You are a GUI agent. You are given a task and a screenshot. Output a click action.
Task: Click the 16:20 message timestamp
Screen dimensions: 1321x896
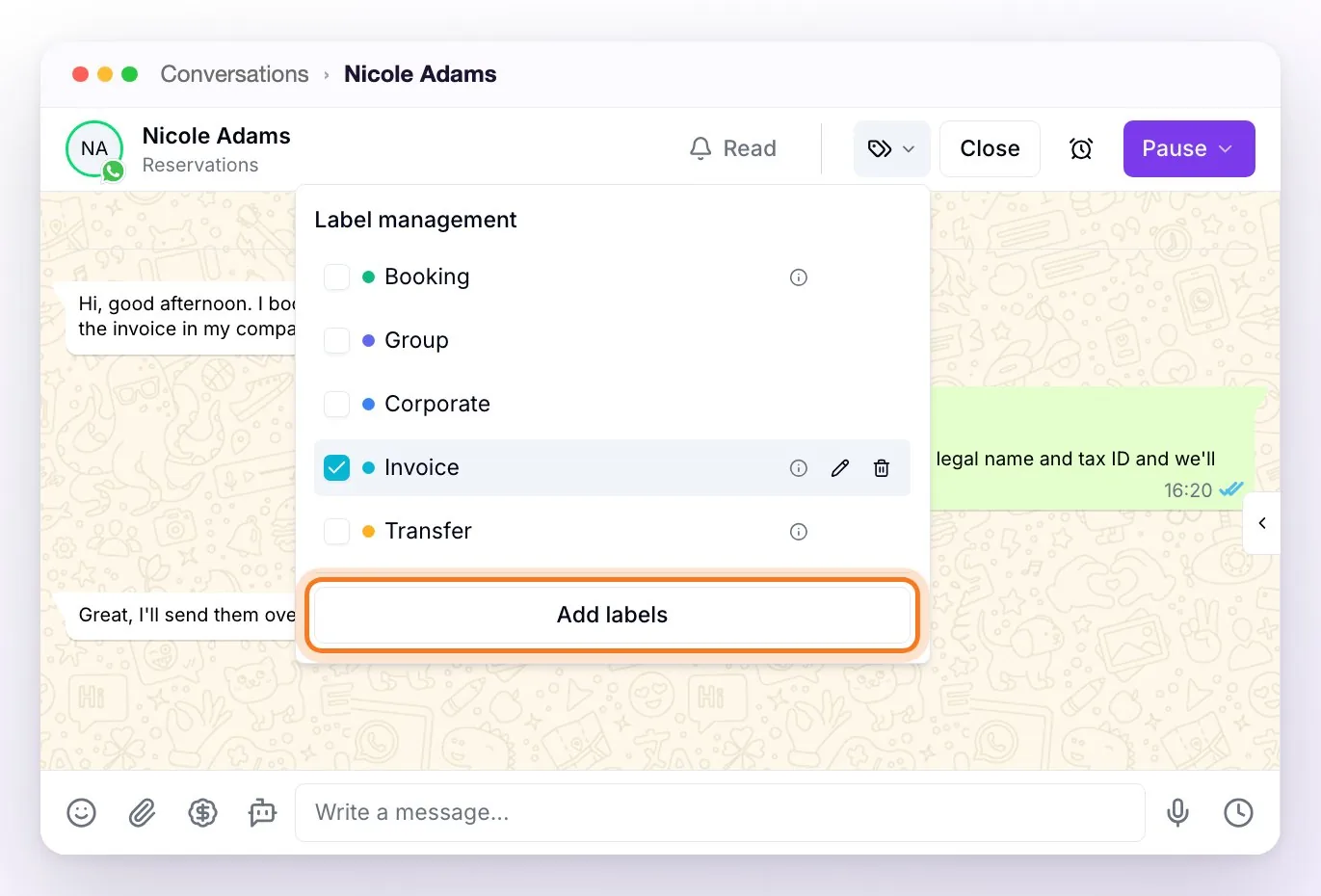[x=1187, y=490]
